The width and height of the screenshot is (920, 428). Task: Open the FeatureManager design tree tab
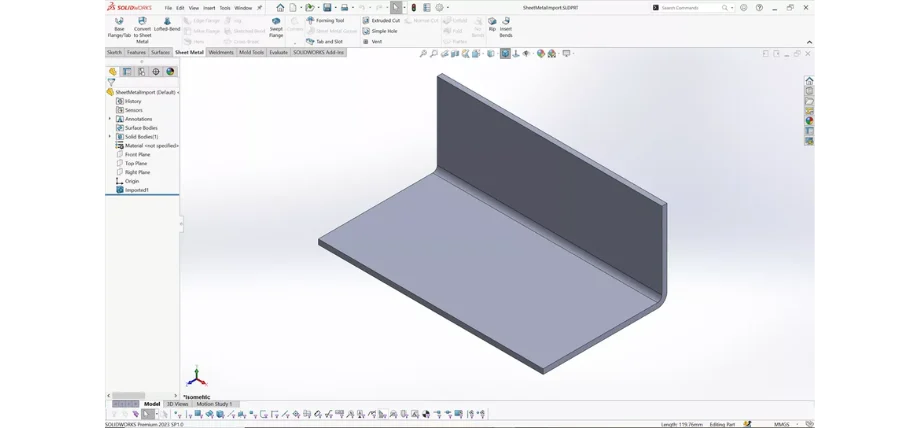coord(113,72)
